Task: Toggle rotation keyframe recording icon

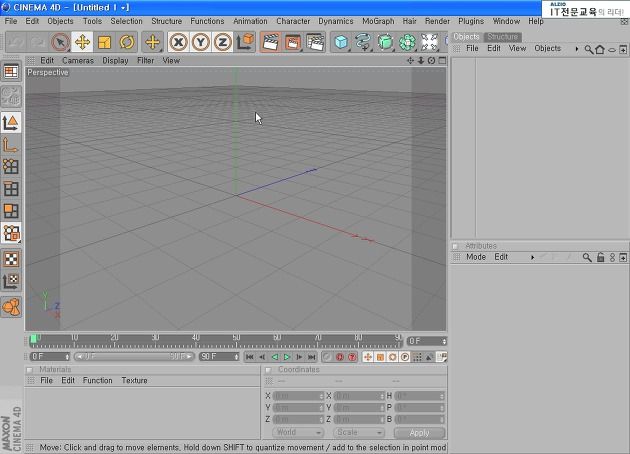Action: (x=393, y=357)
